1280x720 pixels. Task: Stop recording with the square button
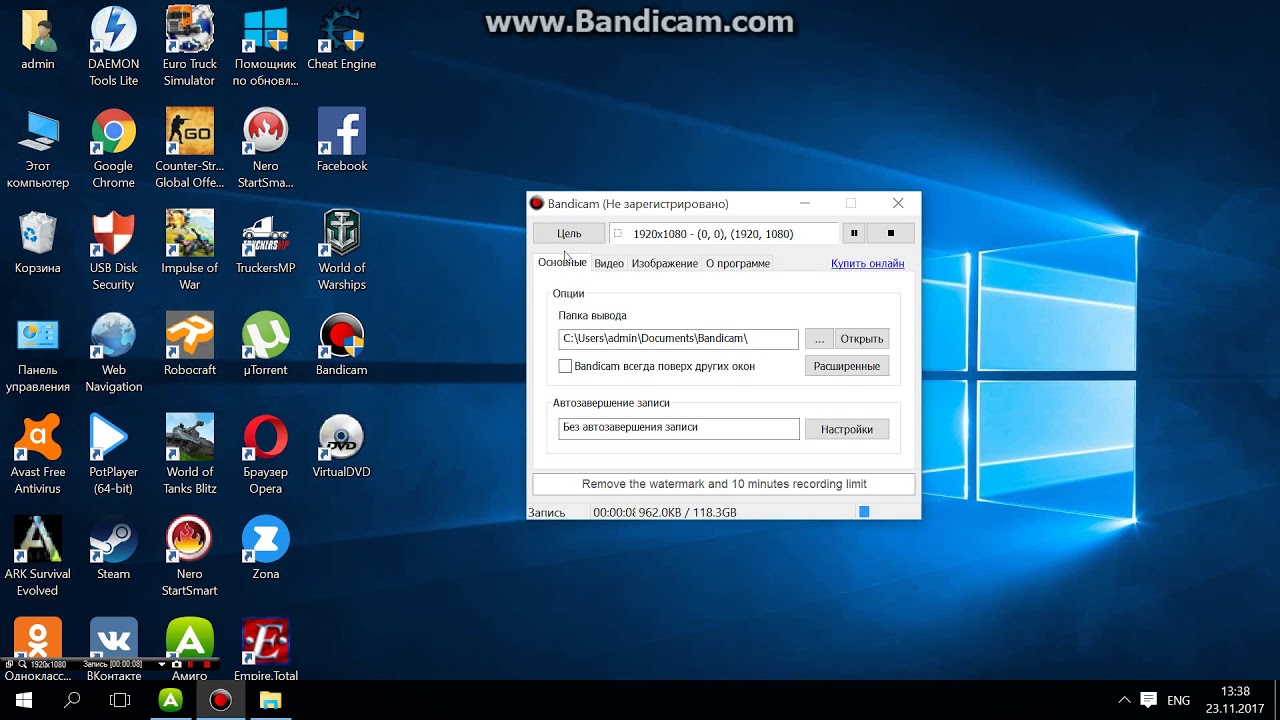(890, 233)
